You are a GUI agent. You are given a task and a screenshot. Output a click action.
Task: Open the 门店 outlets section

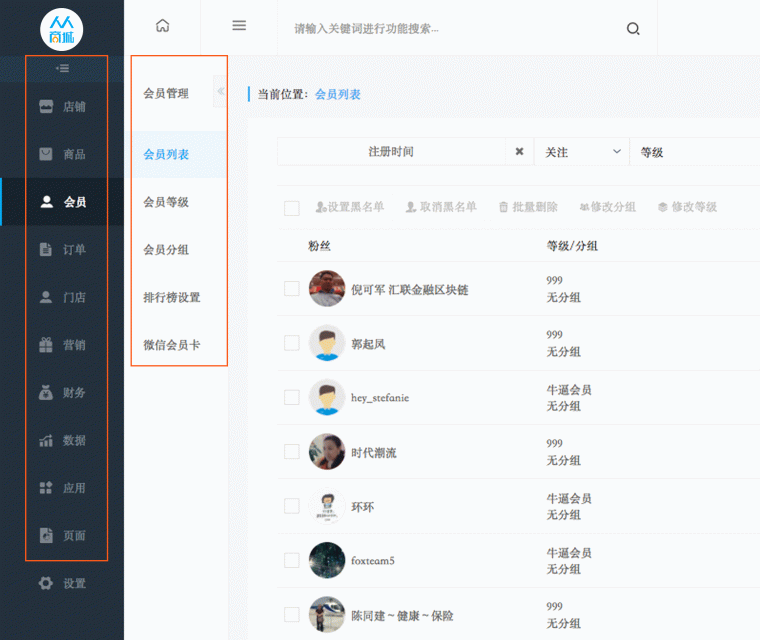coord(62,297)
